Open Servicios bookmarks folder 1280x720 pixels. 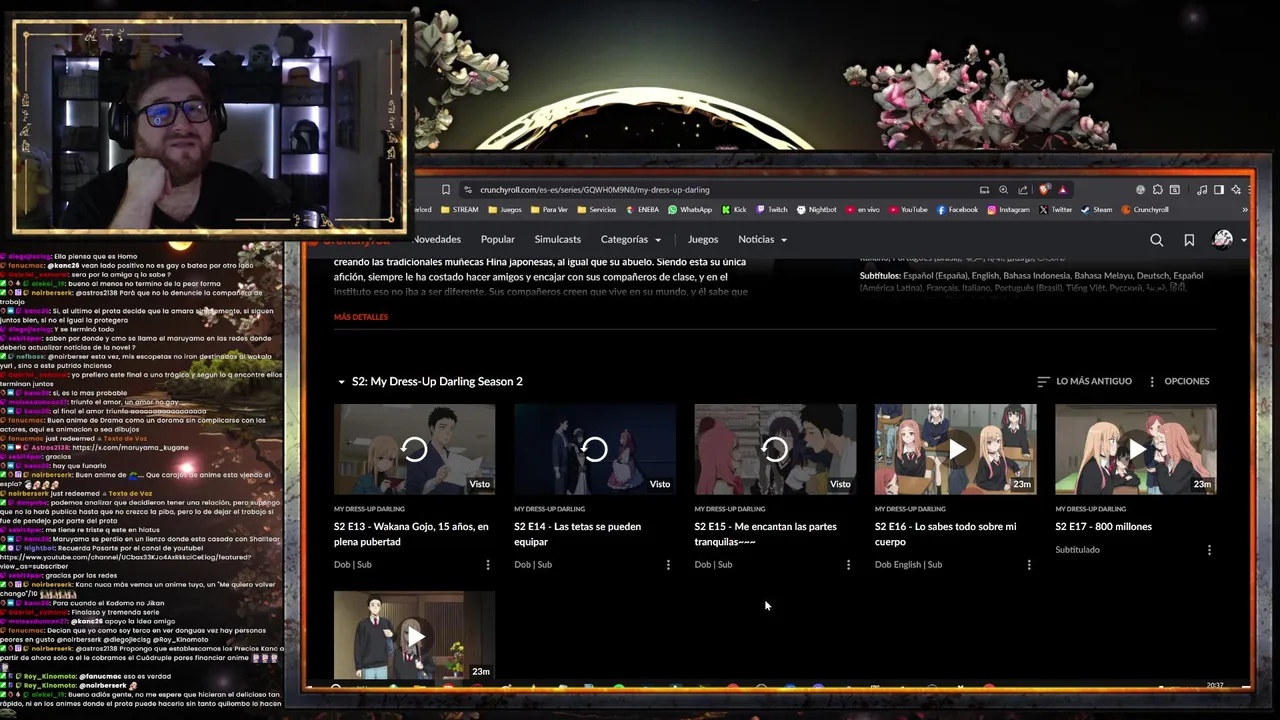[x=596, y=210]
